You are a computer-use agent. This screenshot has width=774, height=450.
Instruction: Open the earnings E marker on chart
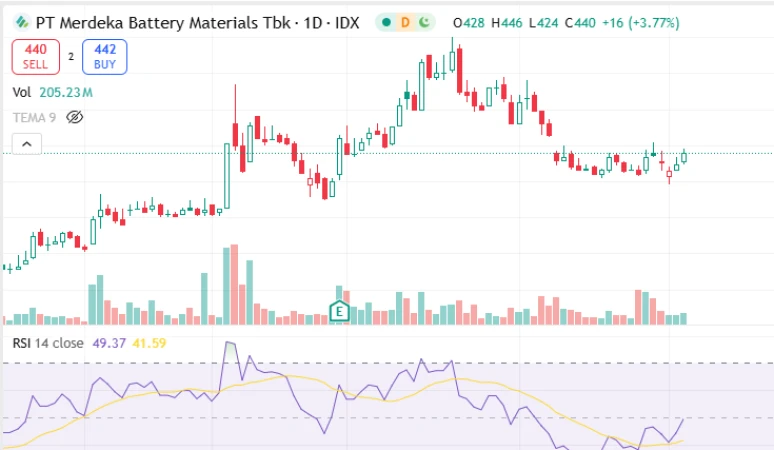click(x=340, y=311)
